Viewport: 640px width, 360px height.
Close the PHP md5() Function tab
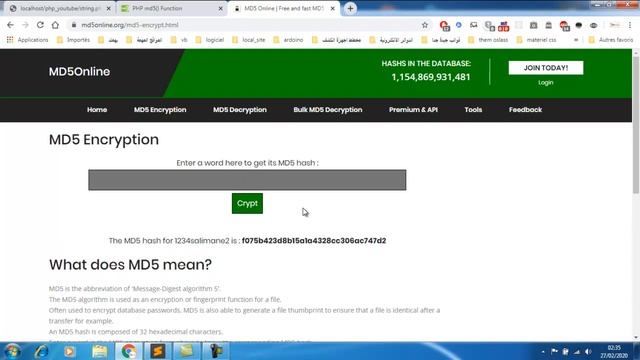tap(220, 8)
